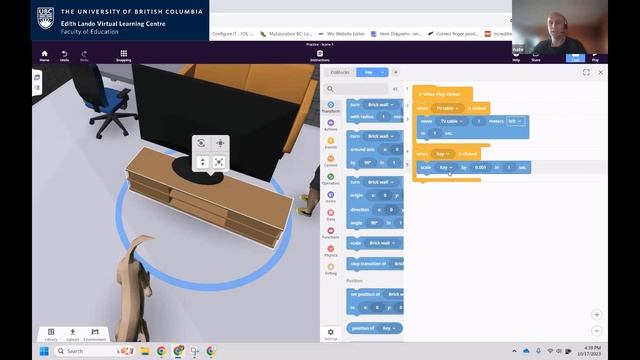
Task: Go to the Home button in CoSpaces
Action: (x=44, y=56)
